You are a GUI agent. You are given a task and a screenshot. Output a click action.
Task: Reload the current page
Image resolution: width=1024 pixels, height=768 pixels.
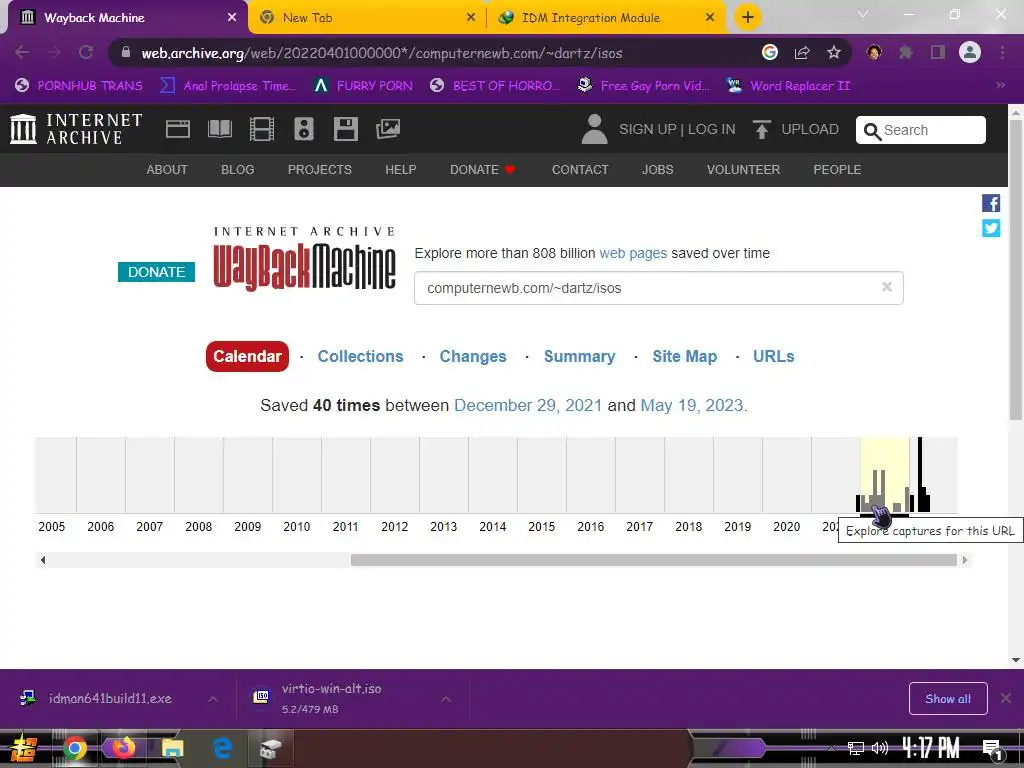tap(86, 52)
